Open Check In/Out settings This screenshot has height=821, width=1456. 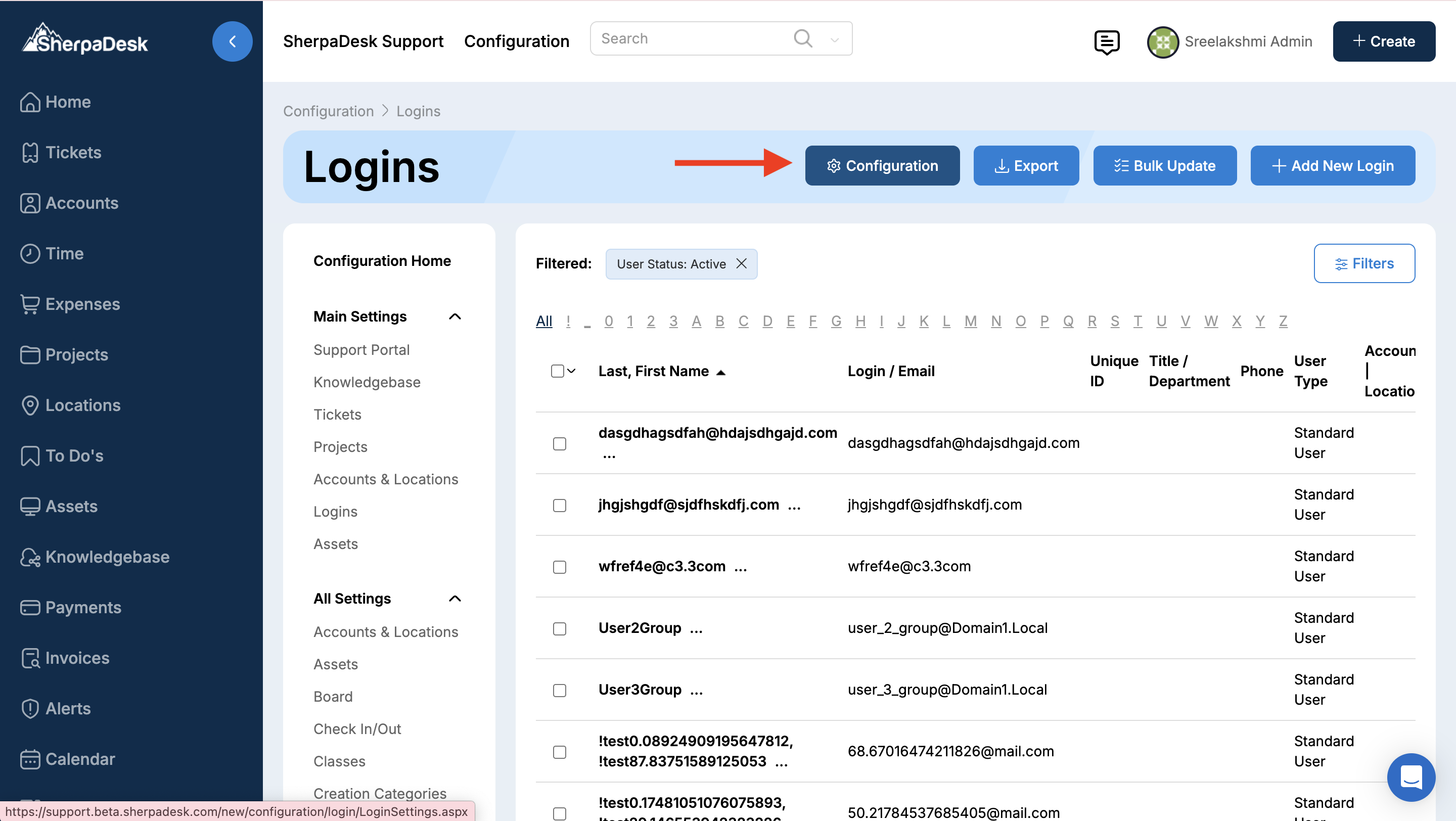pos(357,729)
